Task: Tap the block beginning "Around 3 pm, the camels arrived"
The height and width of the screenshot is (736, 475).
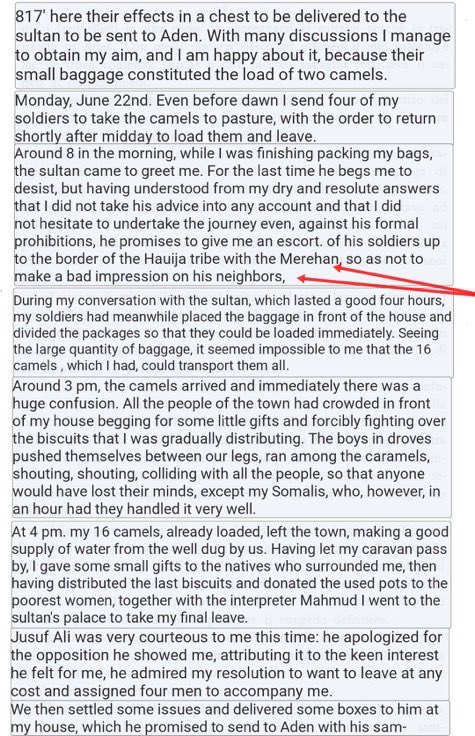Action: (232, 447)
